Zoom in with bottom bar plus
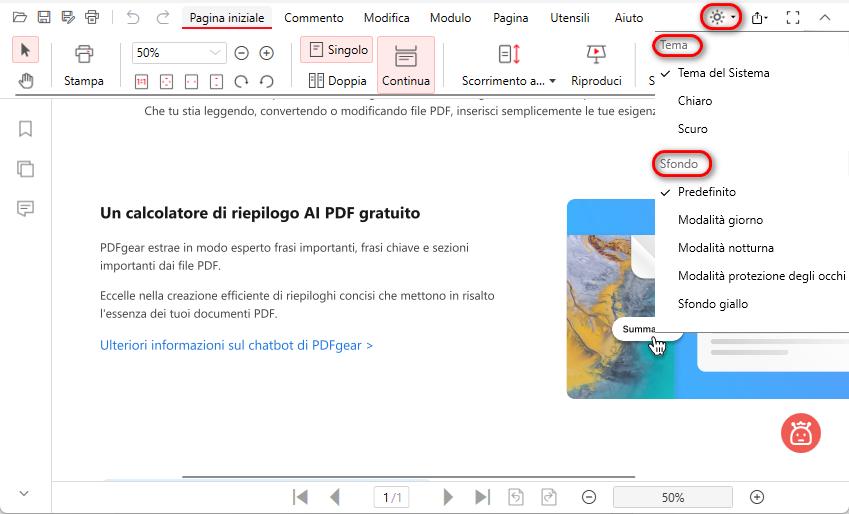The width and height of the screenshot is (849, 514). [x=757, y=497]
